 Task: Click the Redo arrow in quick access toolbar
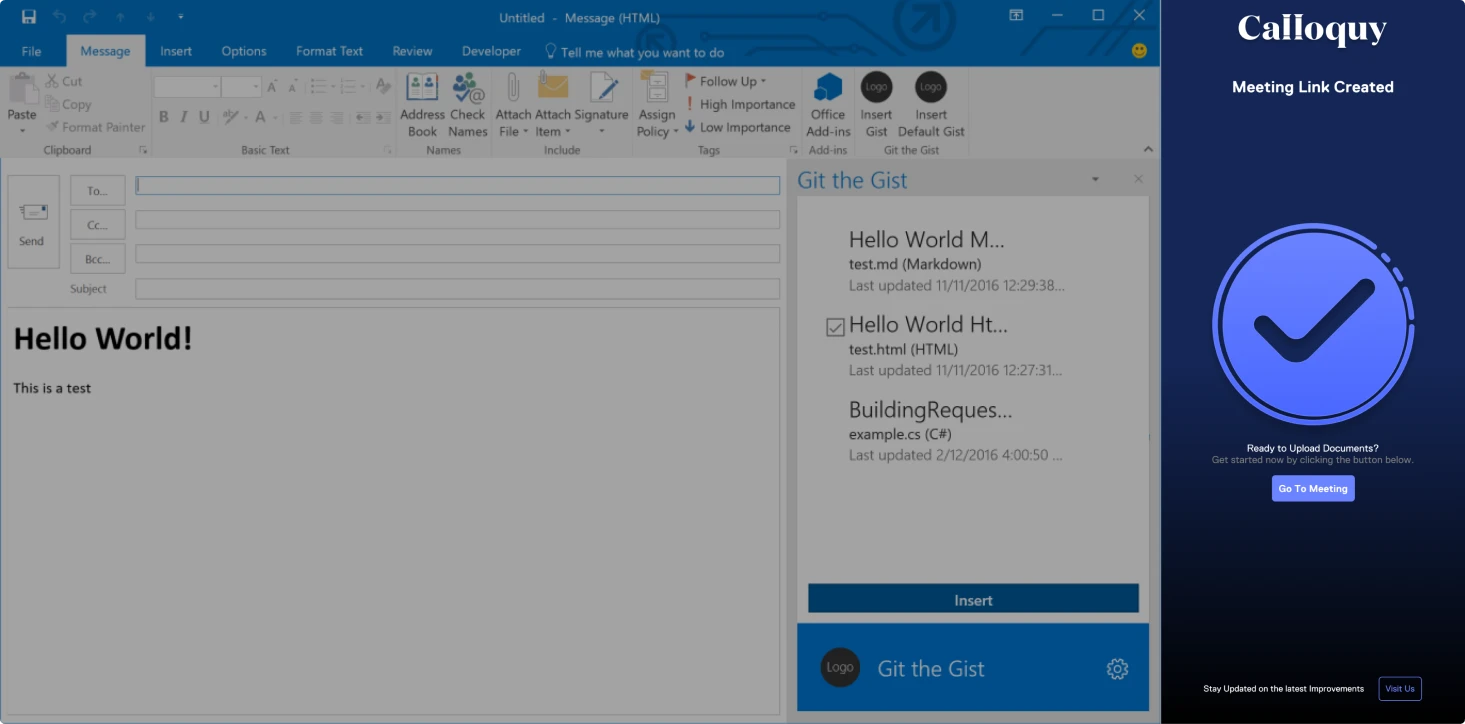pyautogui.click(x=90, y=17)
